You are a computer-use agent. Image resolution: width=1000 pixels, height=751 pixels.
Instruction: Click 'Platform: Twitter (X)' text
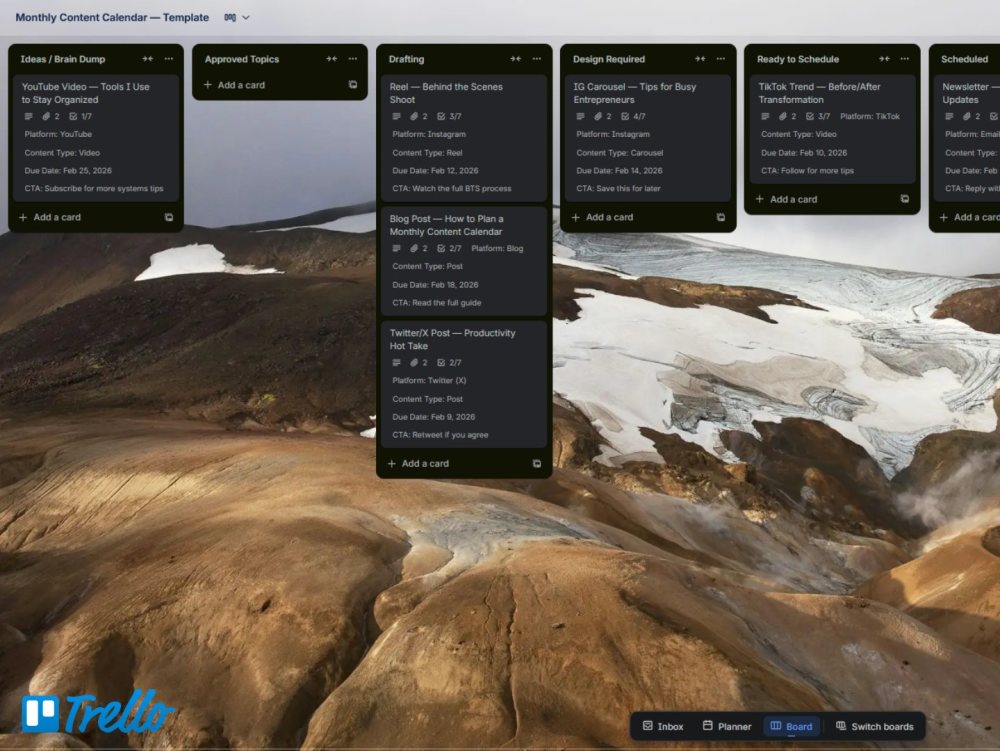coord(429,380)
